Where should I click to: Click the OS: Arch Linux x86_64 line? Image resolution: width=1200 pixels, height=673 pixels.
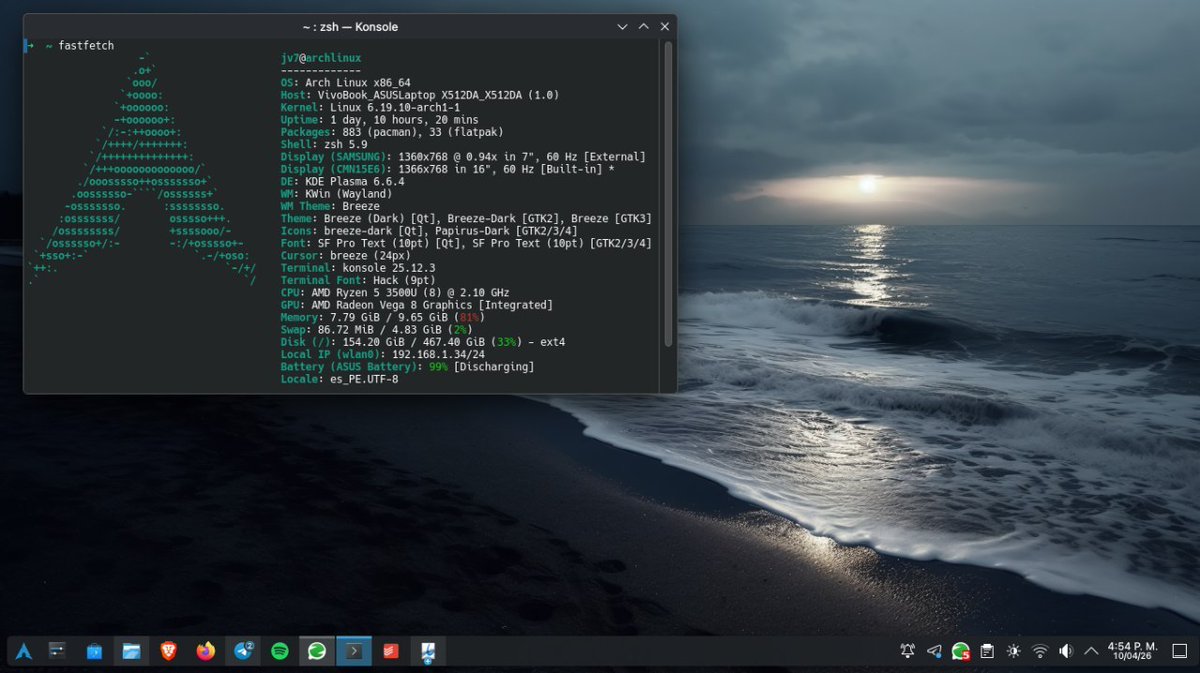pos(345,83)
